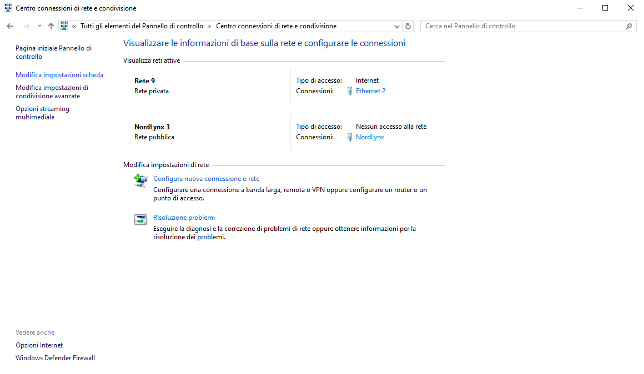Open 'Risoluzione problemi' link
This screenshot has height=374, width=644.
(x=184, y=217)
